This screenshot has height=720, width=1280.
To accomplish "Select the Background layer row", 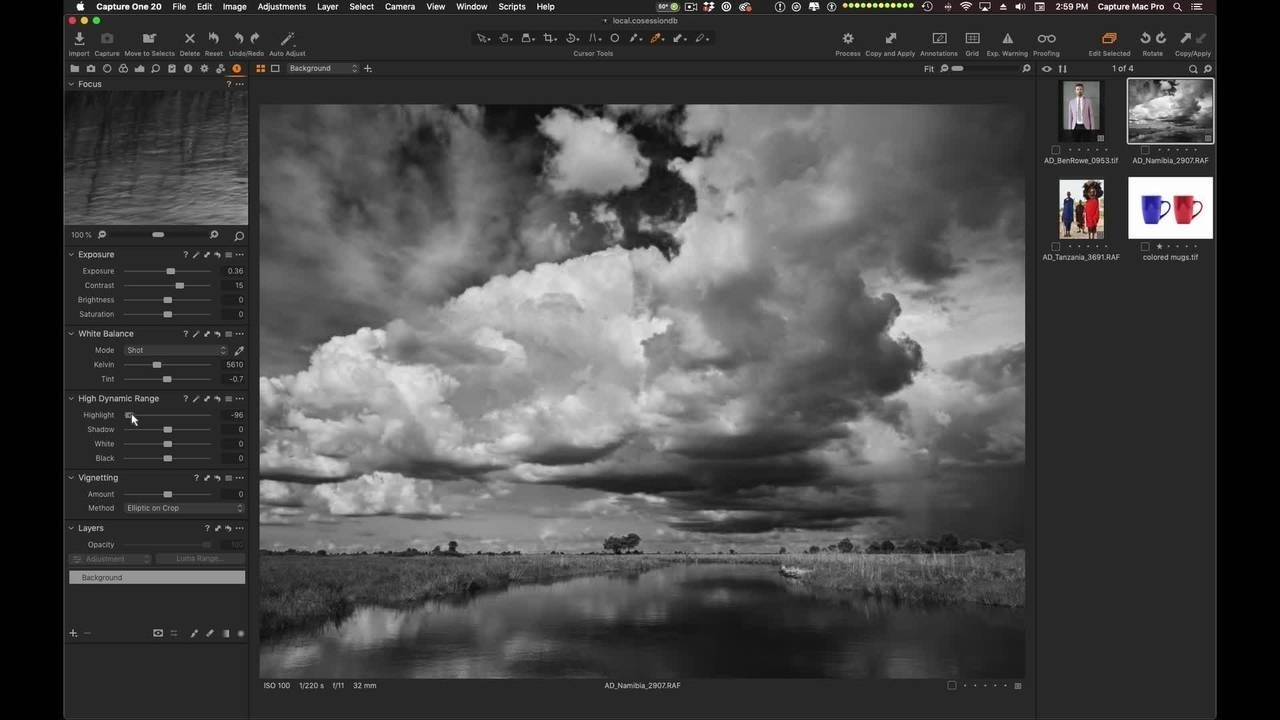I will point(157,578).
